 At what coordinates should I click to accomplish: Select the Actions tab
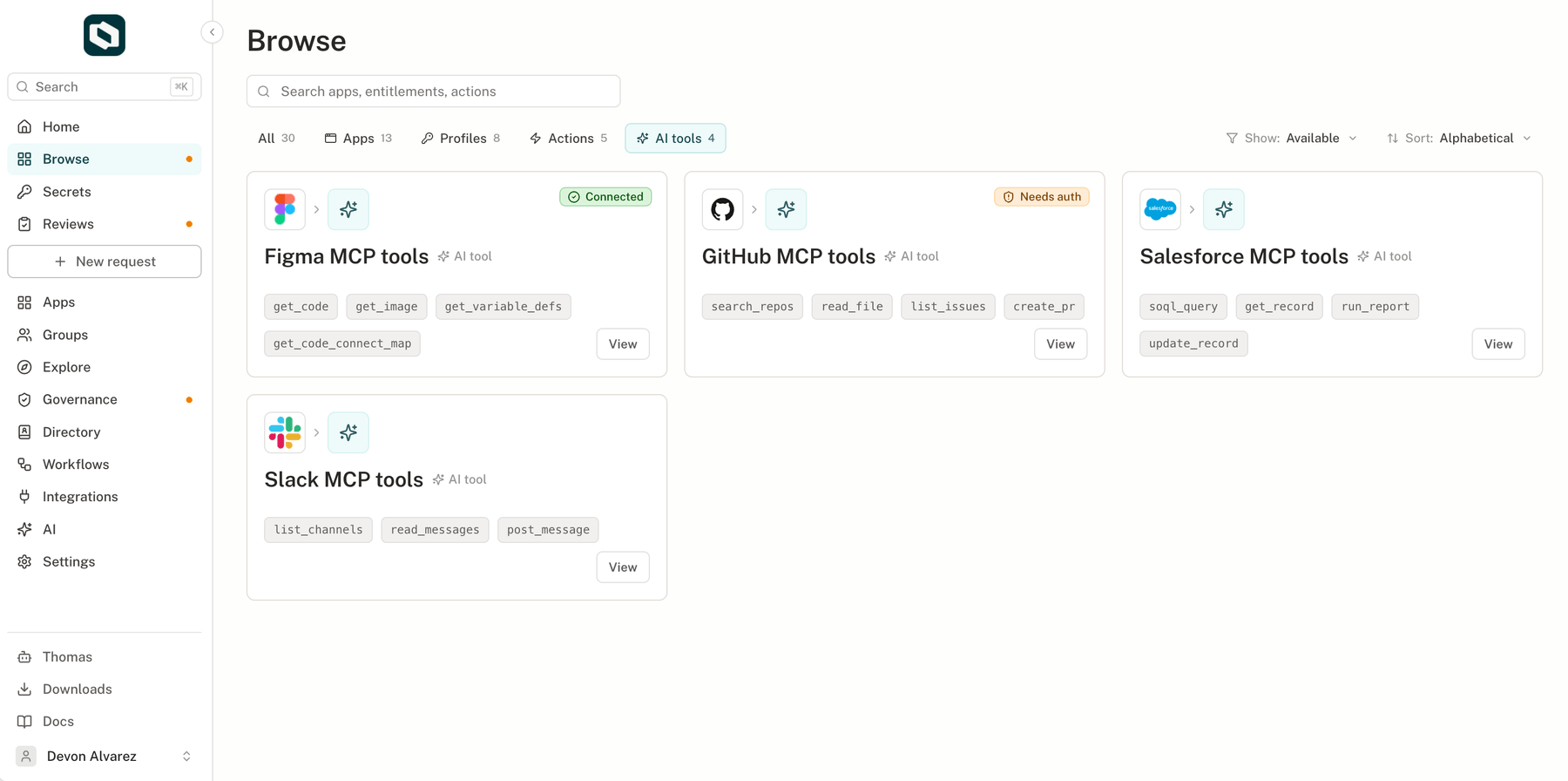(568, 139)
